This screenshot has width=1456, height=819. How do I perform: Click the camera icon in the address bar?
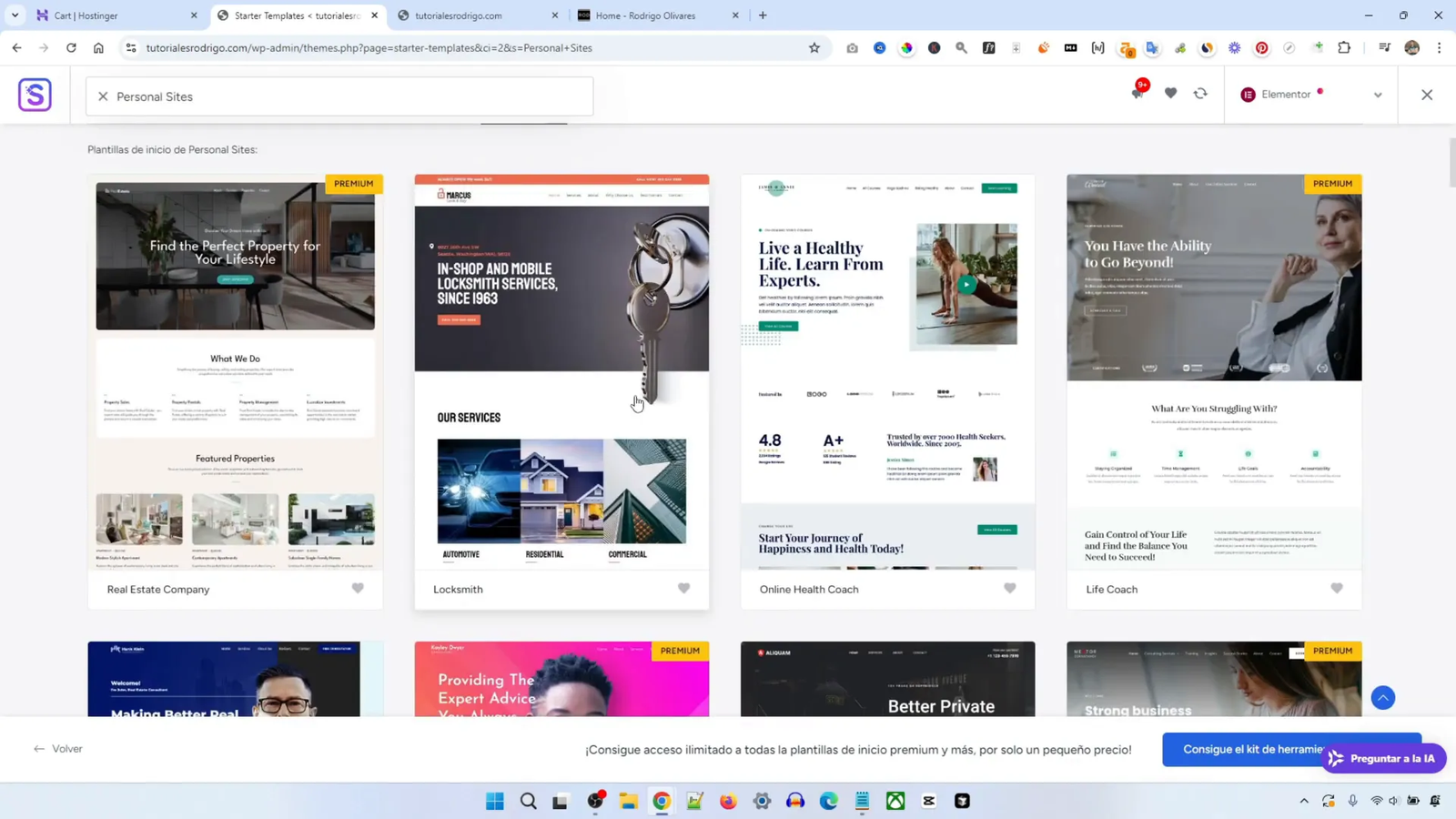(852, 48)
